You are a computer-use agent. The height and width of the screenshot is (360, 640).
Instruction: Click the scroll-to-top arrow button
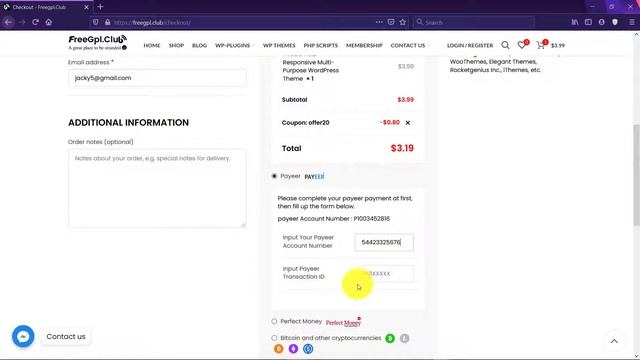click(x=614, y=341)
